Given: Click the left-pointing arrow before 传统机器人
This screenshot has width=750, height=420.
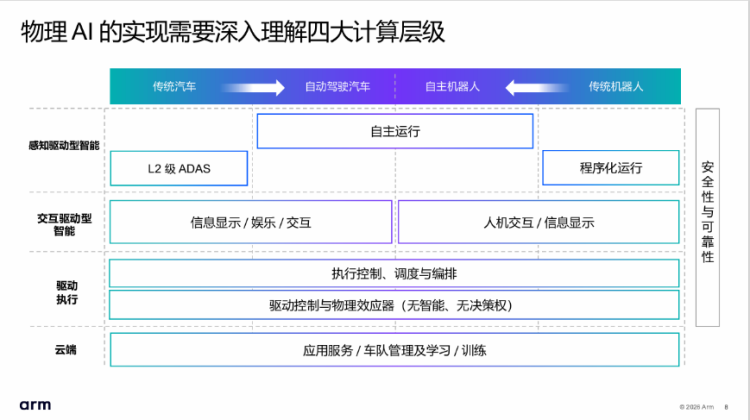Looking at the screenshot, I should [537, 87].
